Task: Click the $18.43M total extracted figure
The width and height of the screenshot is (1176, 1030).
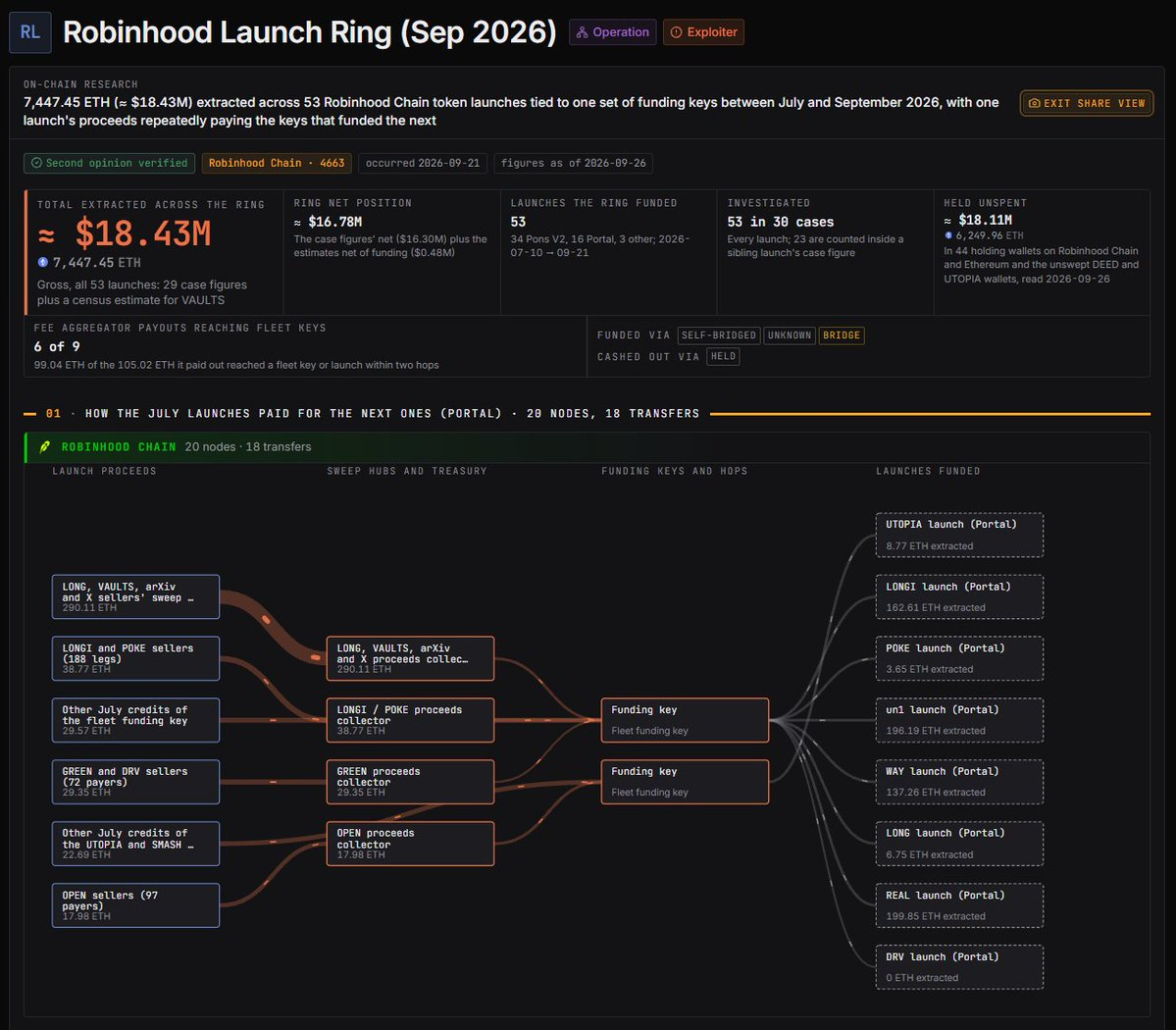Action: click(126, 234)
